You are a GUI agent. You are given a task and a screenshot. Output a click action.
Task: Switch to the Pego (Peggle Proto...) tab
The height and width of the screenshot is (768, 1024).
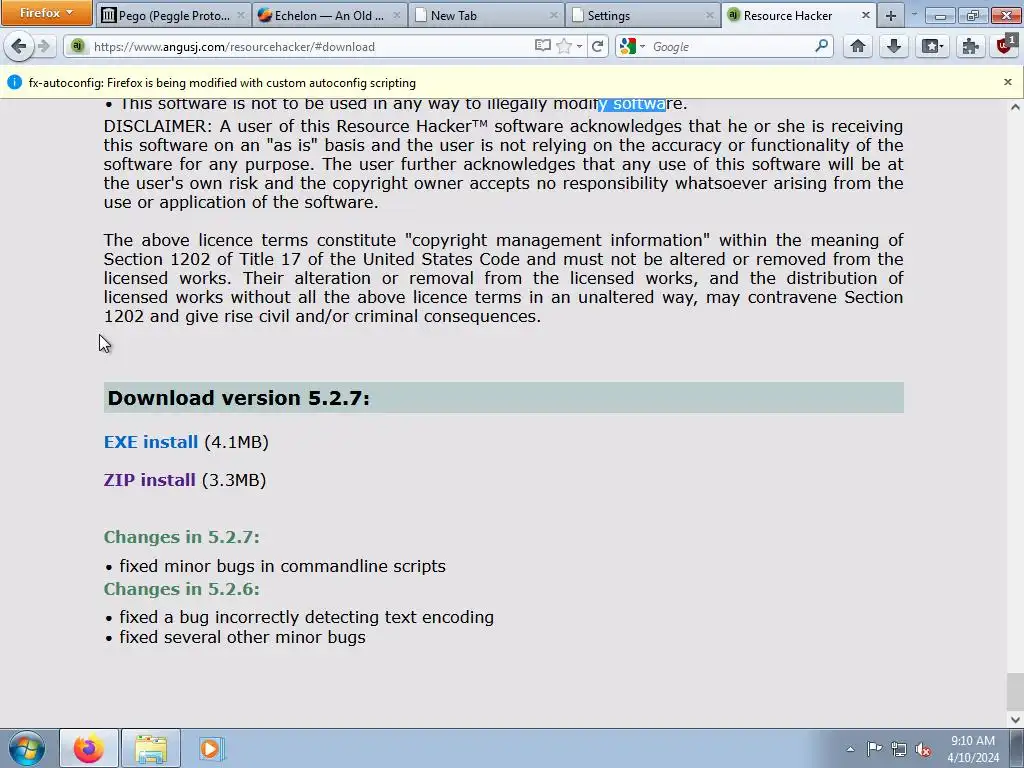[172, 15]
